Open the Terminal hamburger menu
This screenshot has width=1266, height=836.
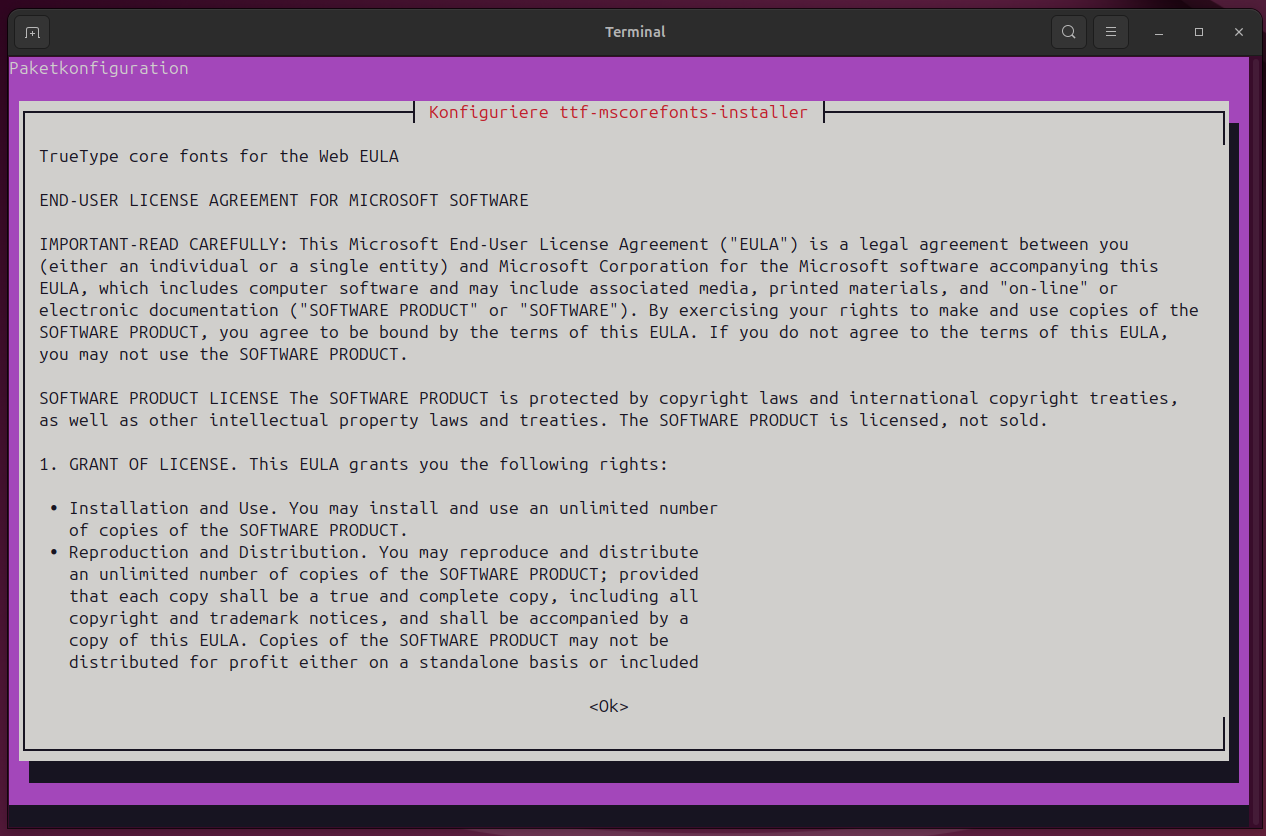click(1110, 32)
